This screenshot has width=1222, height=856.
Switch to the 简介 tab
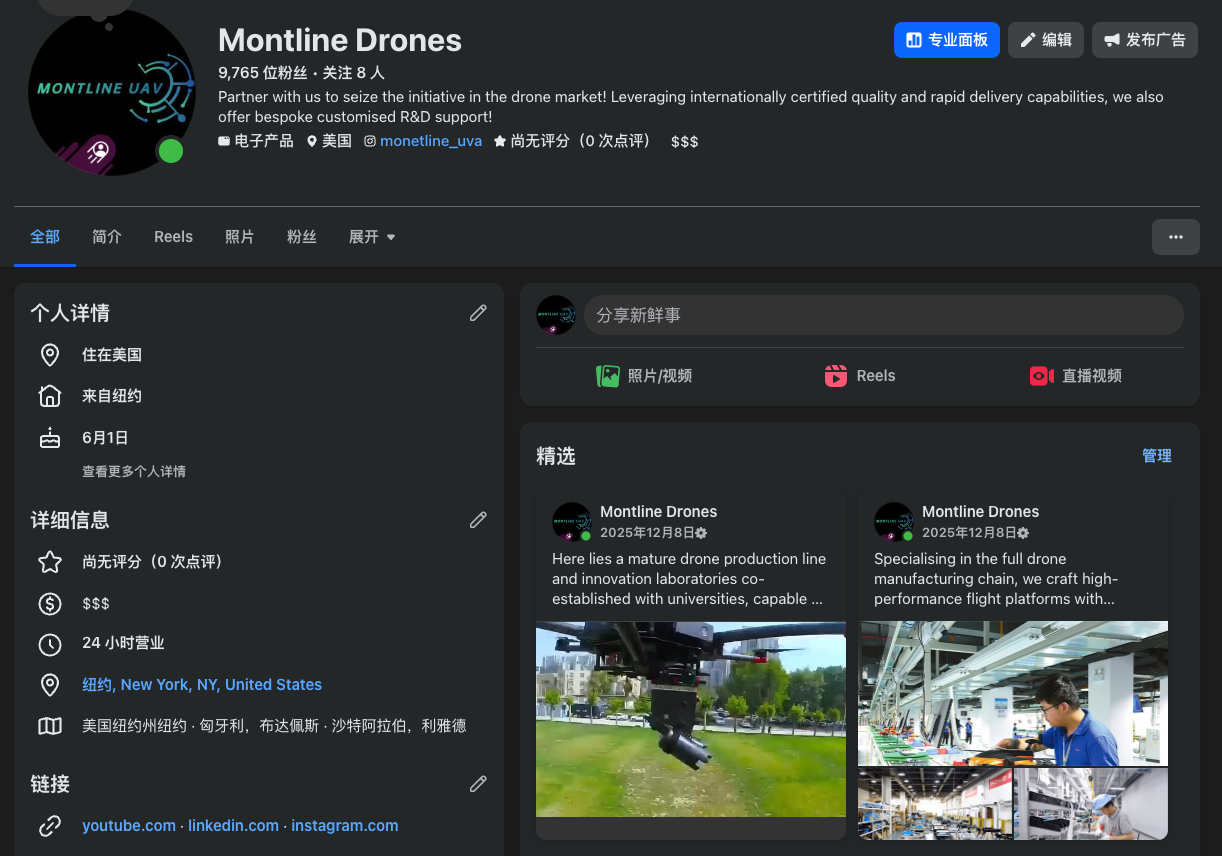(x=107, y=237)
